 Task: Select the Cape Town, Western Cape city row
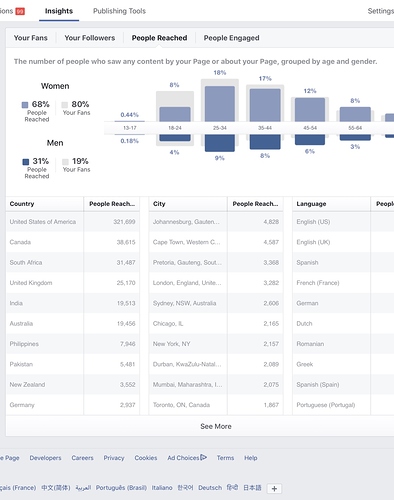pyautogui.click(x=216, y=242)
